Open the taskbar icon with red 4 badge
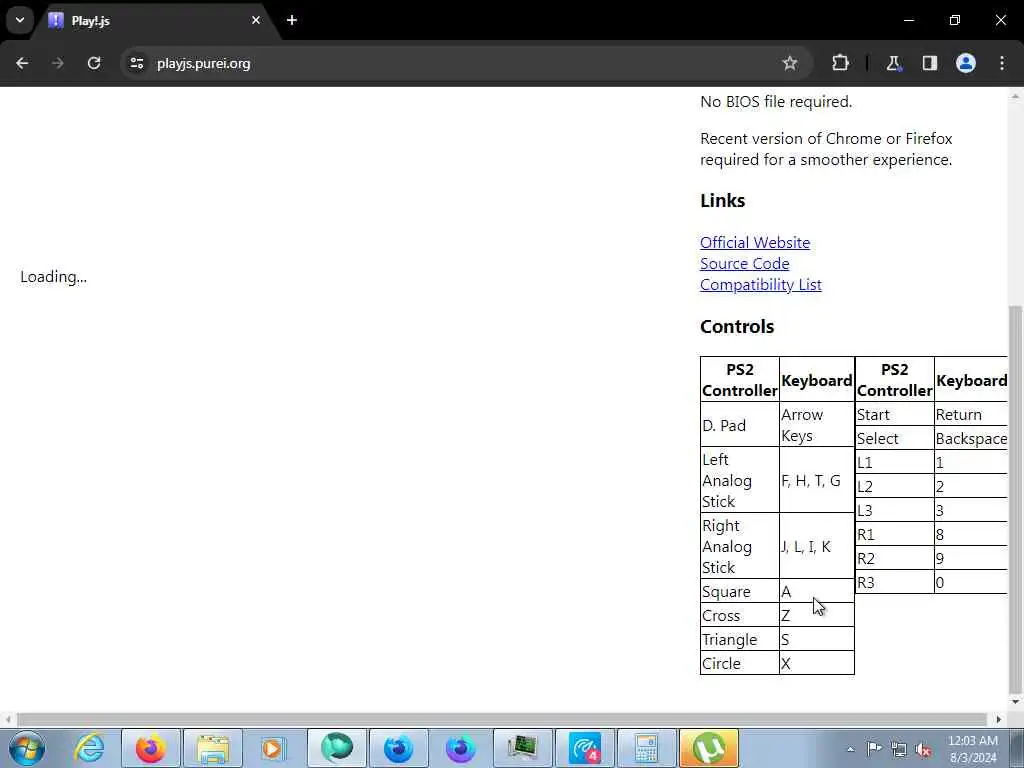The width and height of the screenshot is (1024, 768). pos(584,748)
